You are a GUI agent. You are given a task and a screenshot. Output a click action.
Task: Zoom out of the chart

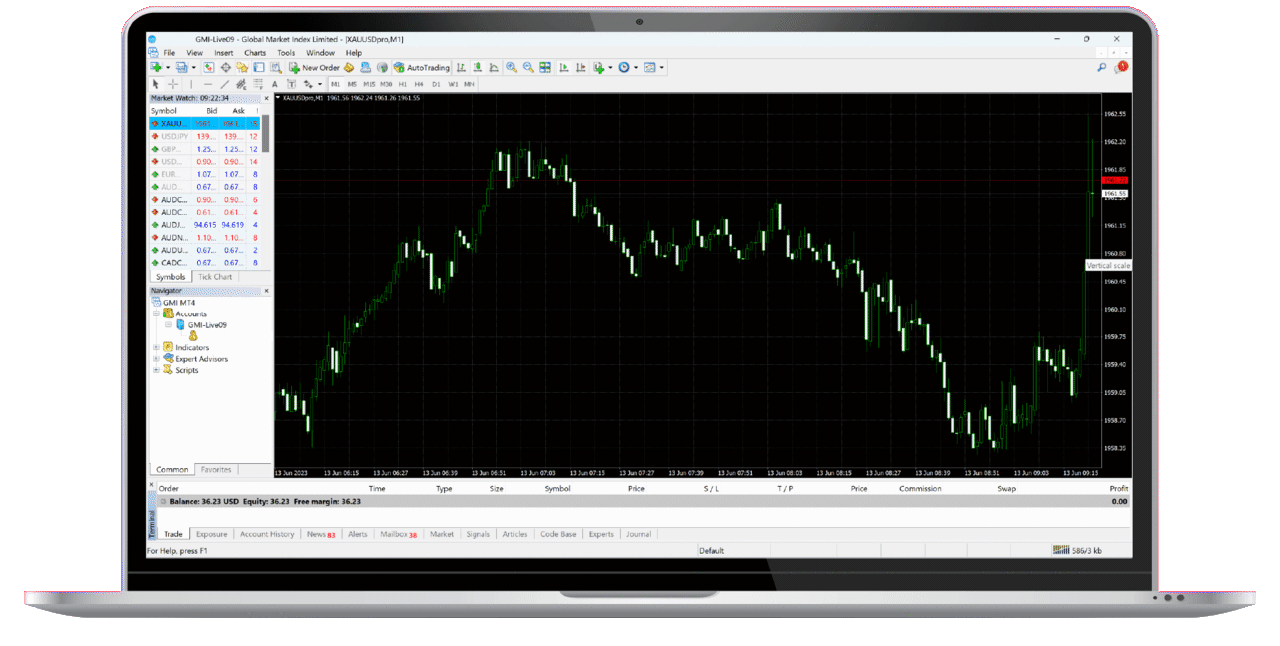click(527, 68)
